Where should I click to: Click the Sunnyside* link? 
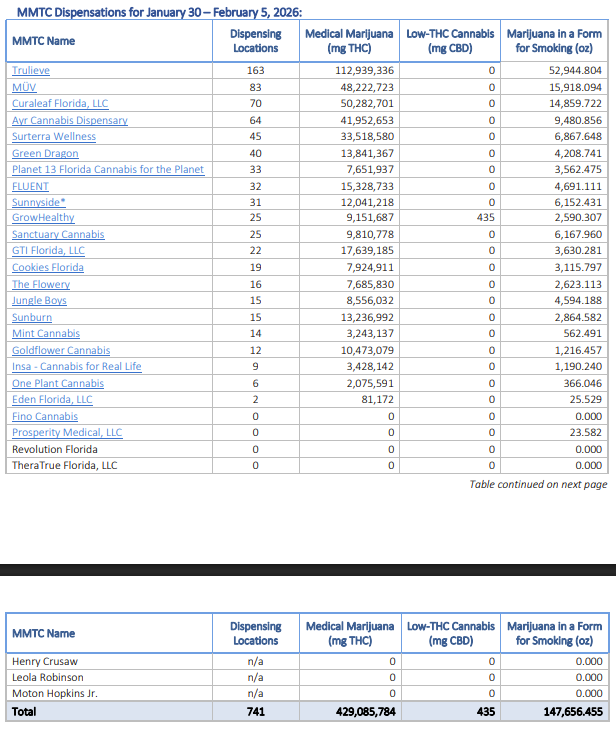[x=39, y=202]
